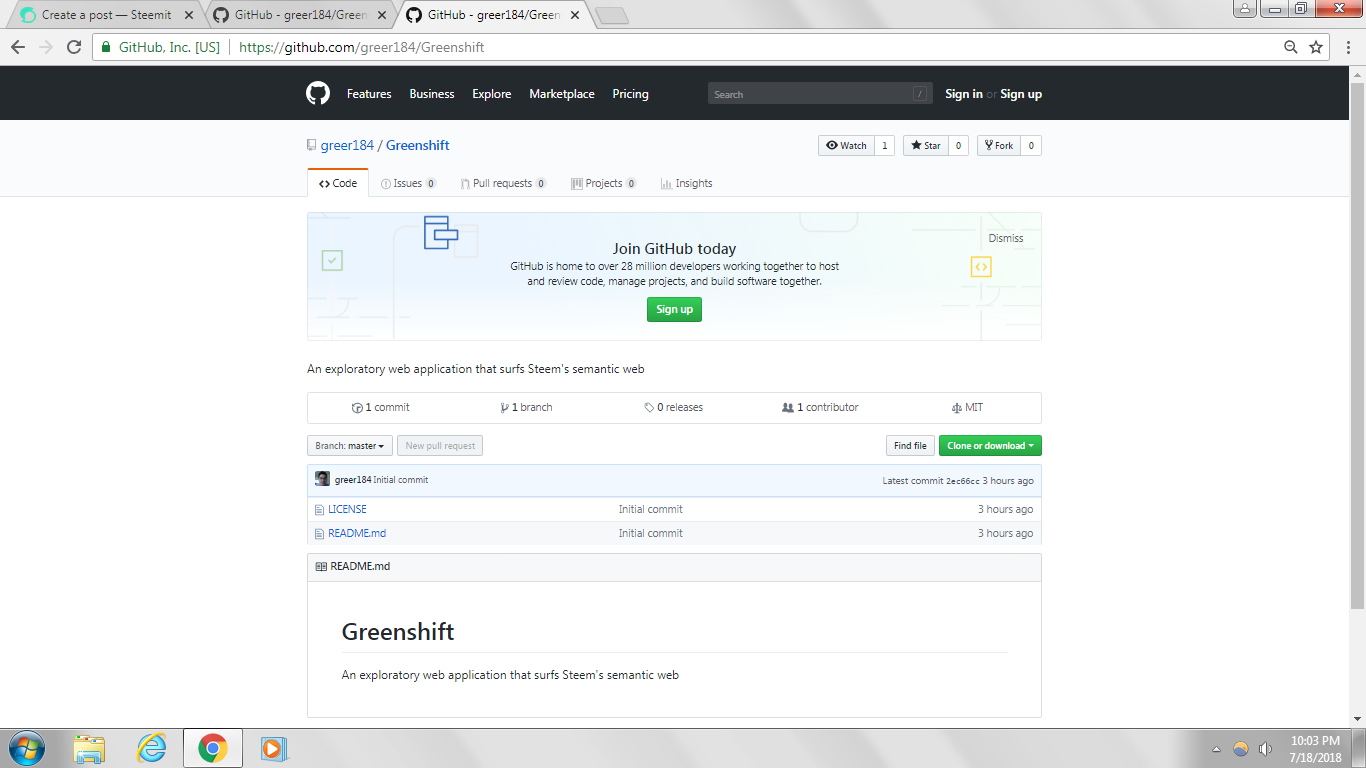Screen dimensions: 1366x768
Task: Open Greenshift repository name link
Action: coord(418,145)
